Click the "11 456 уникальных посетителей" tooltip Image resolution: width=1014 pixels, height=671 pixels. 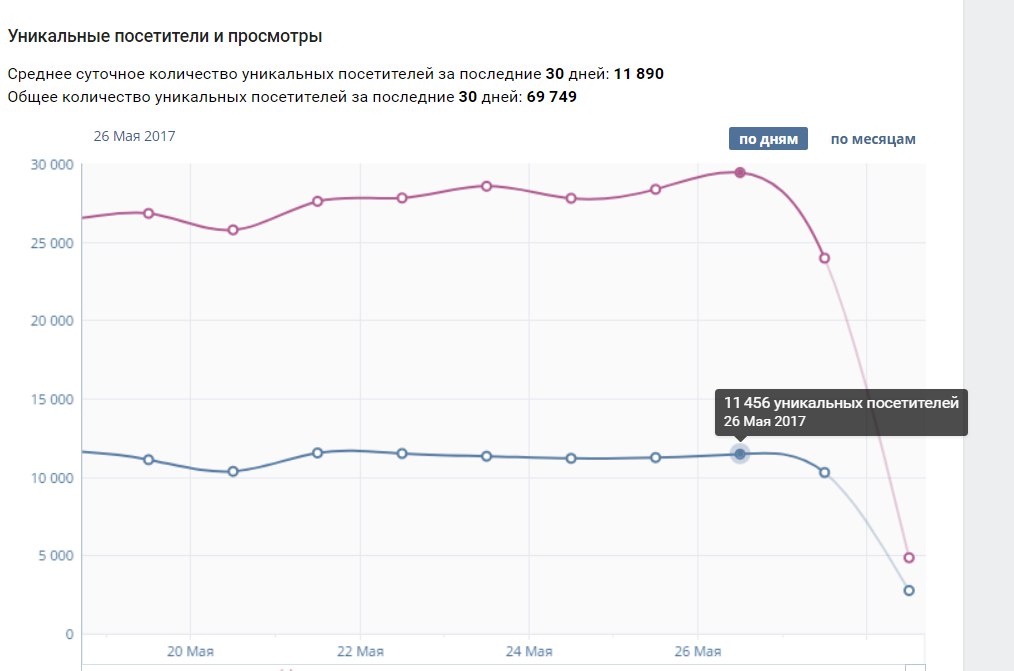click(841, 411)
